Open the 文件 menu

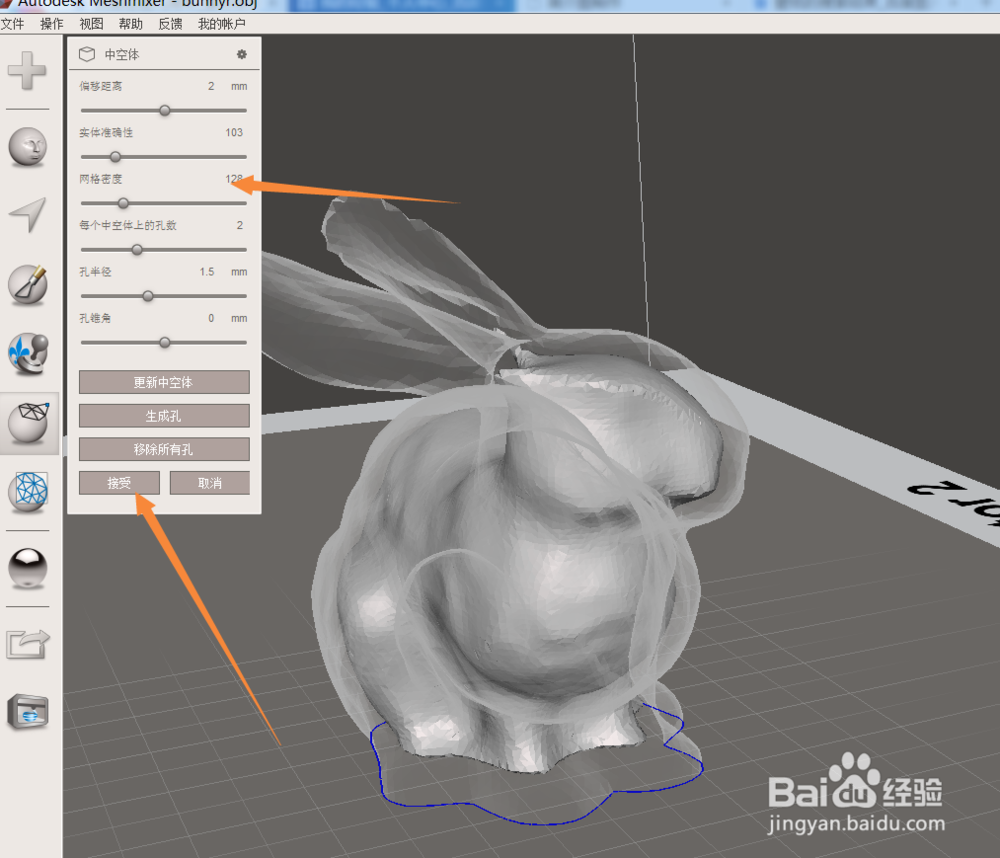[x=12, y=24]
